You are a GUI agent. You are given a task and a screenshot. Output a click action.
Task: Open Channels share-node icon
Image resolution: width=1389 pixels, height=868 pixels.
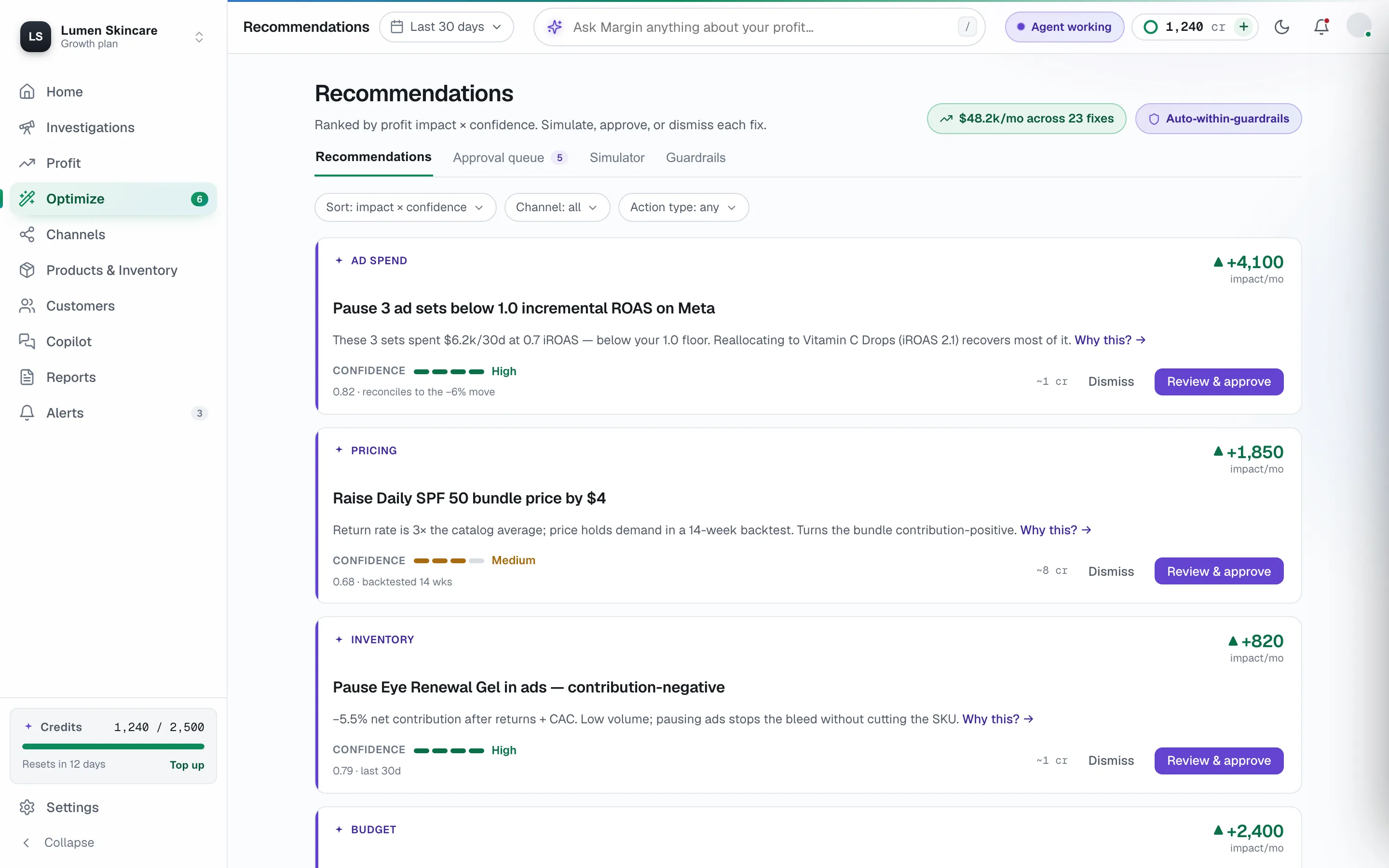pos(27,234)
